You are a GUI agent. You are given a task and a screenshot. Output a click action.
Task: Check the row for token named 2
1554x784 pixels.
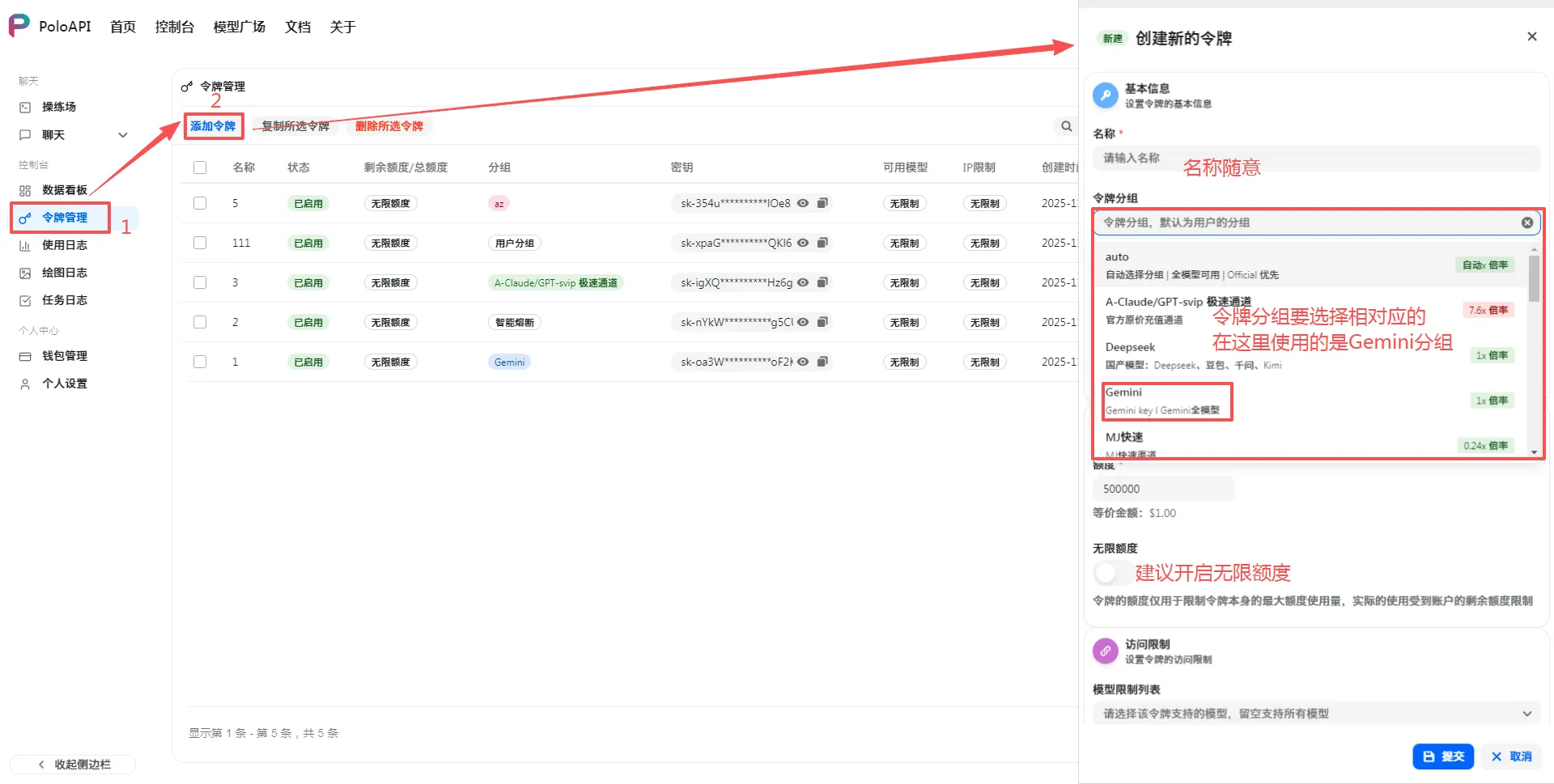pos(200,322)
